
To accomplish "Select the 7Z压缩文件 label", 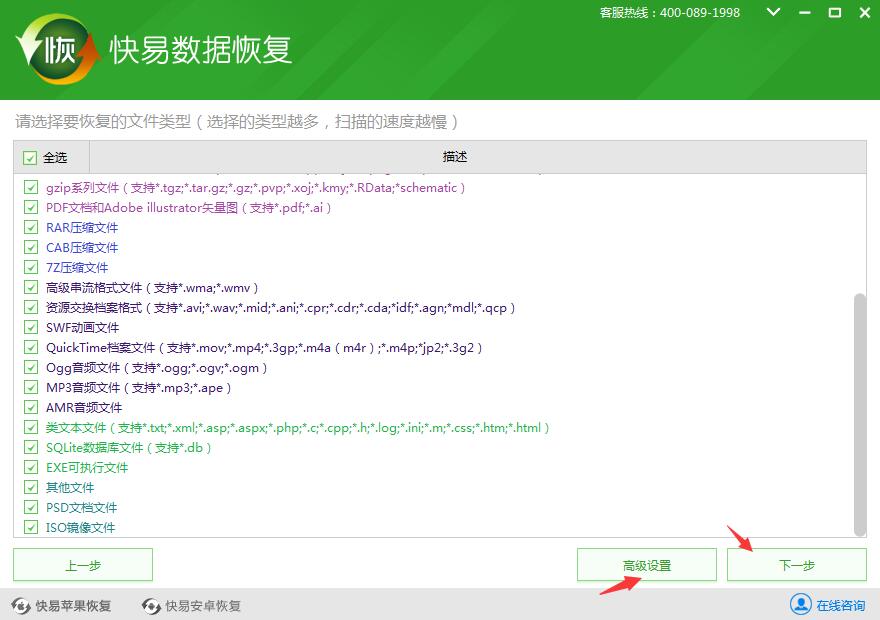I will pos(77,268).
